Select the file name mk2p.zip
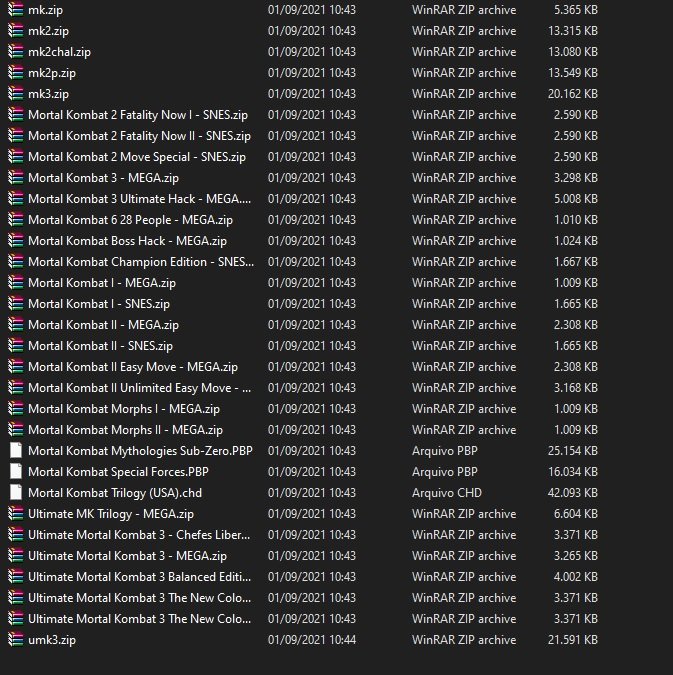Image resolution: width=673 pixels, height=675 pixels. [52, 73]
